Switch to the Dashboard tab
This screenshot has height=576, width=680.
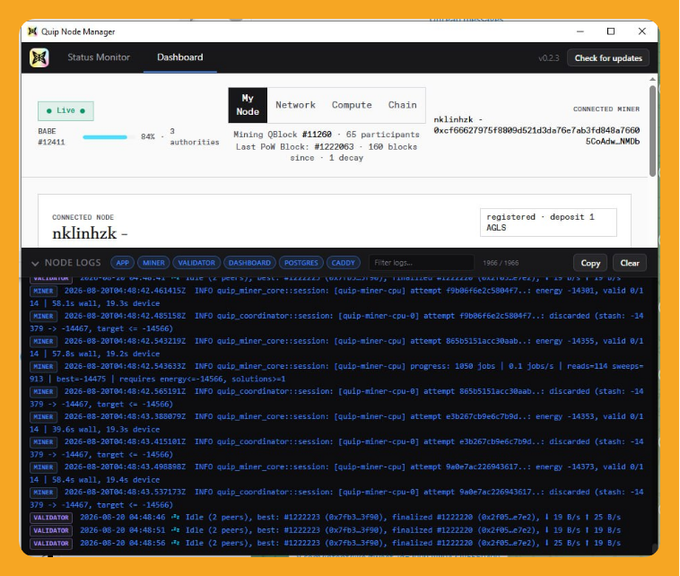(180, 57)
